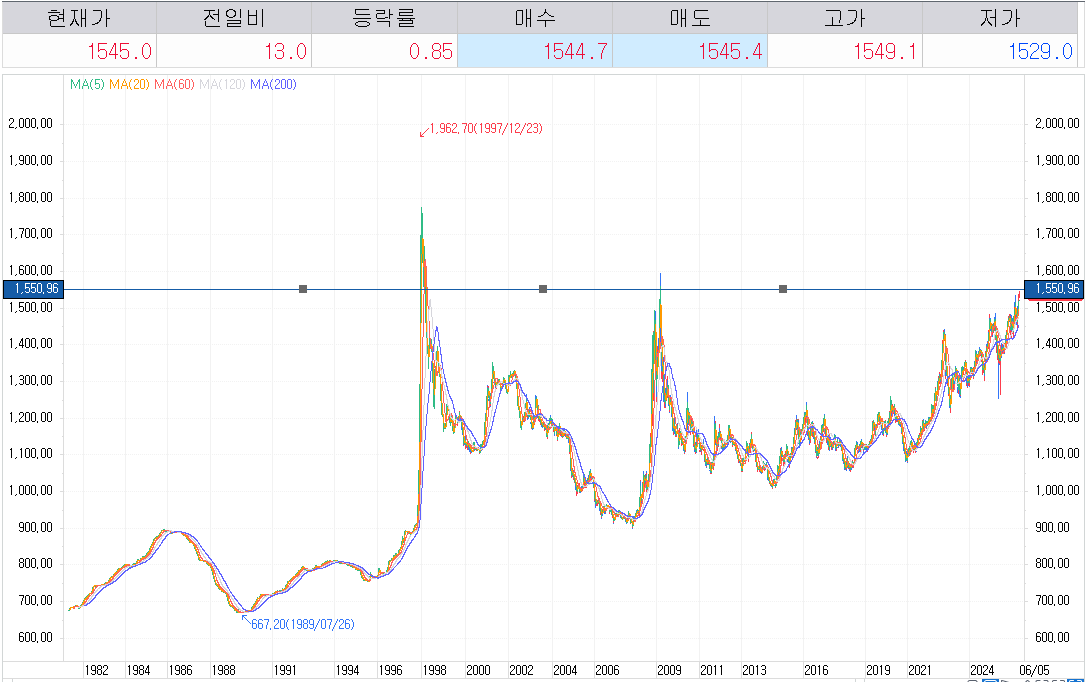Click the 매수 column header

click(534, 17)
